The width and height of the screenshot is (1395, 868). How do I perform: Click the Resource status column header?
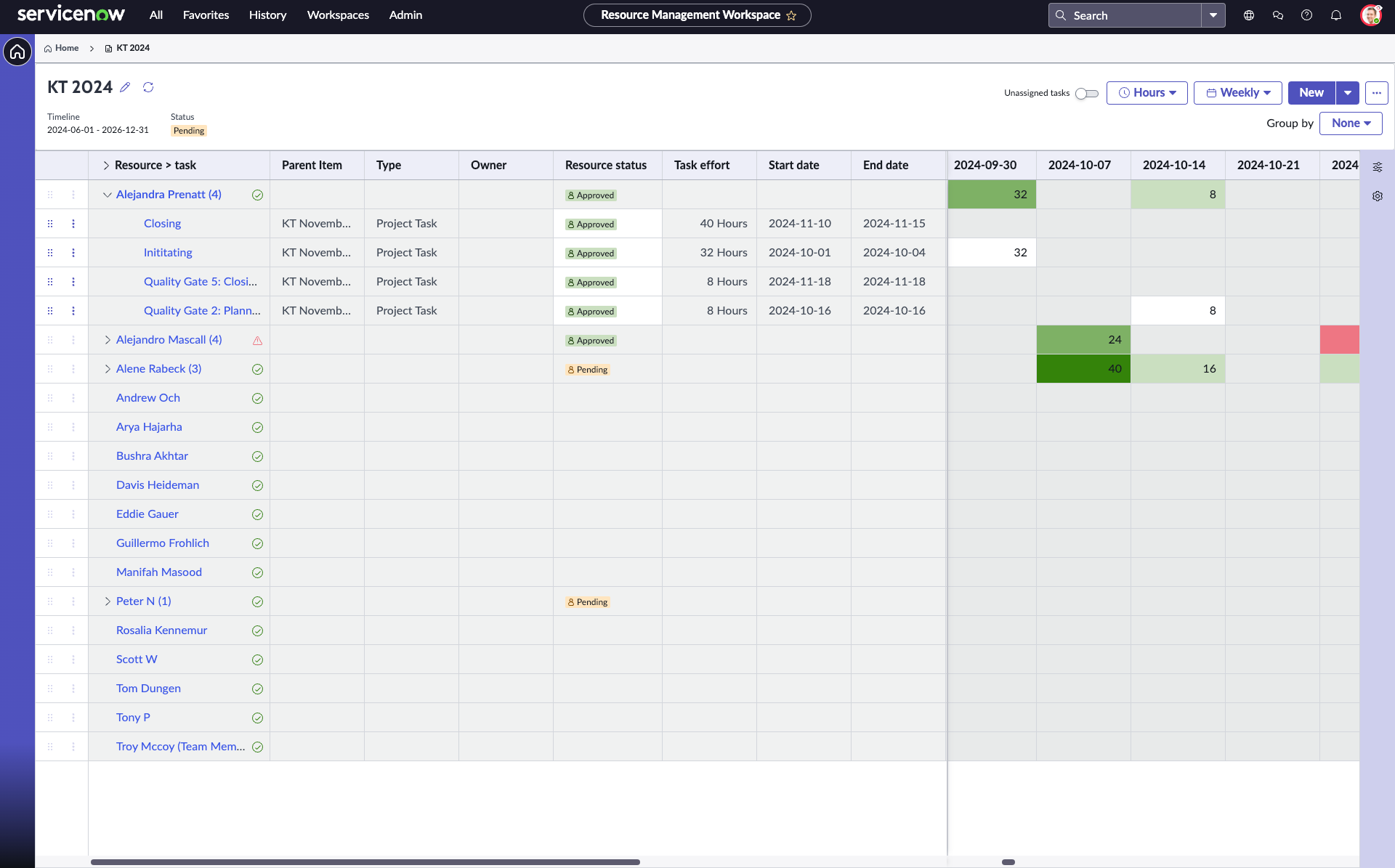[x=607, y=166]
